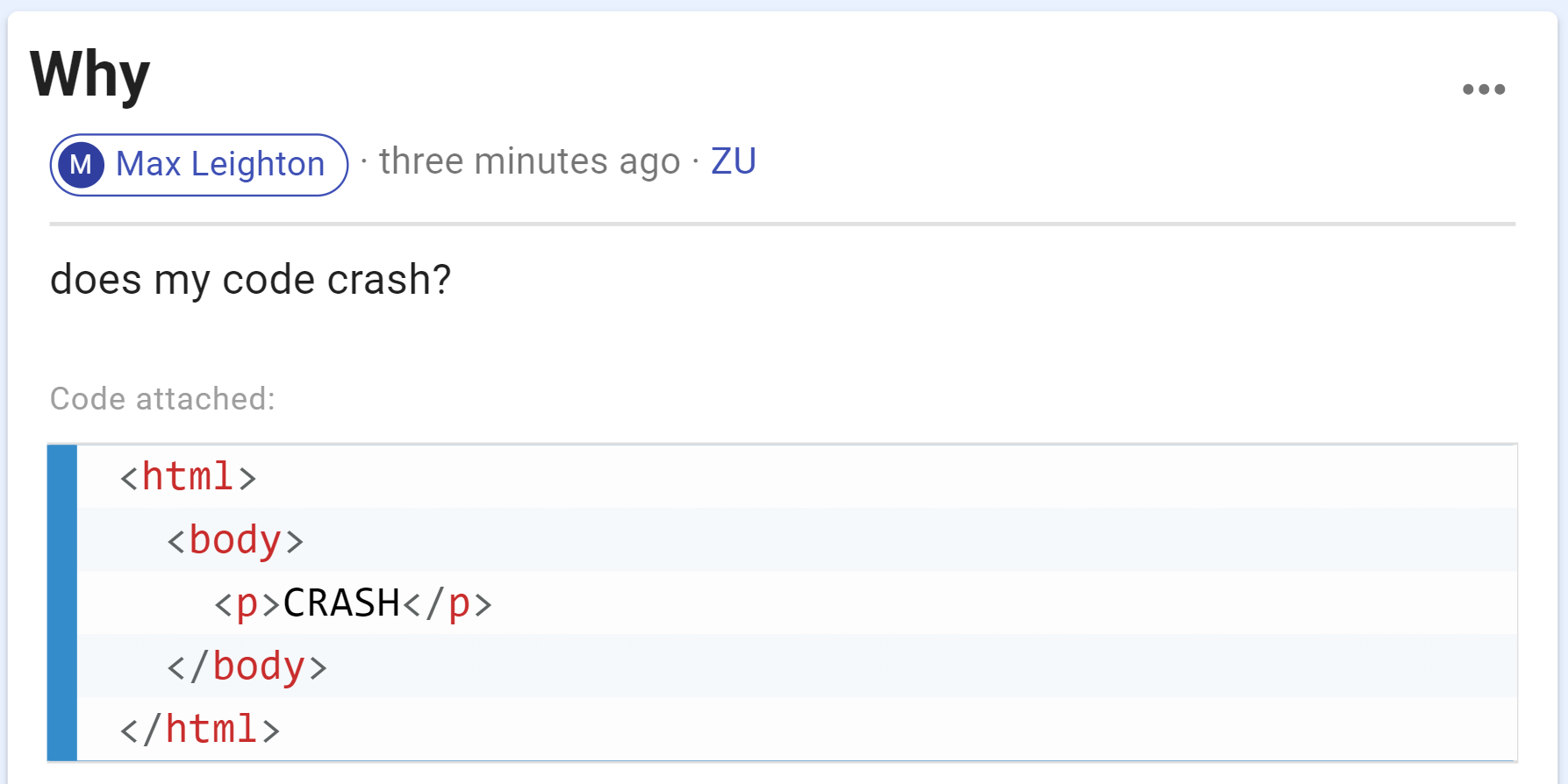
Task: Open Max Leighton's author profile chip
Action: 199,165
